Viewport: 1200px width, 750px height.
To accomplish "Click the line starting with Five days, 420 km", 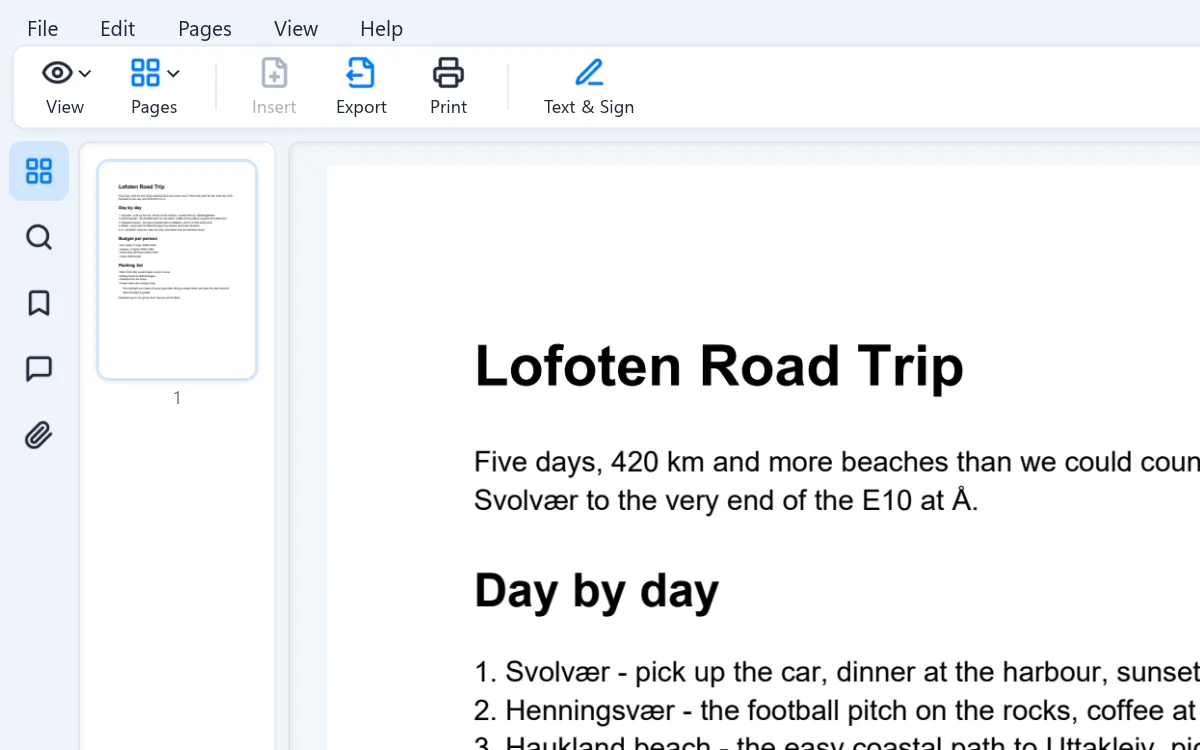I will pyautogui.click(x=837, y=462).
